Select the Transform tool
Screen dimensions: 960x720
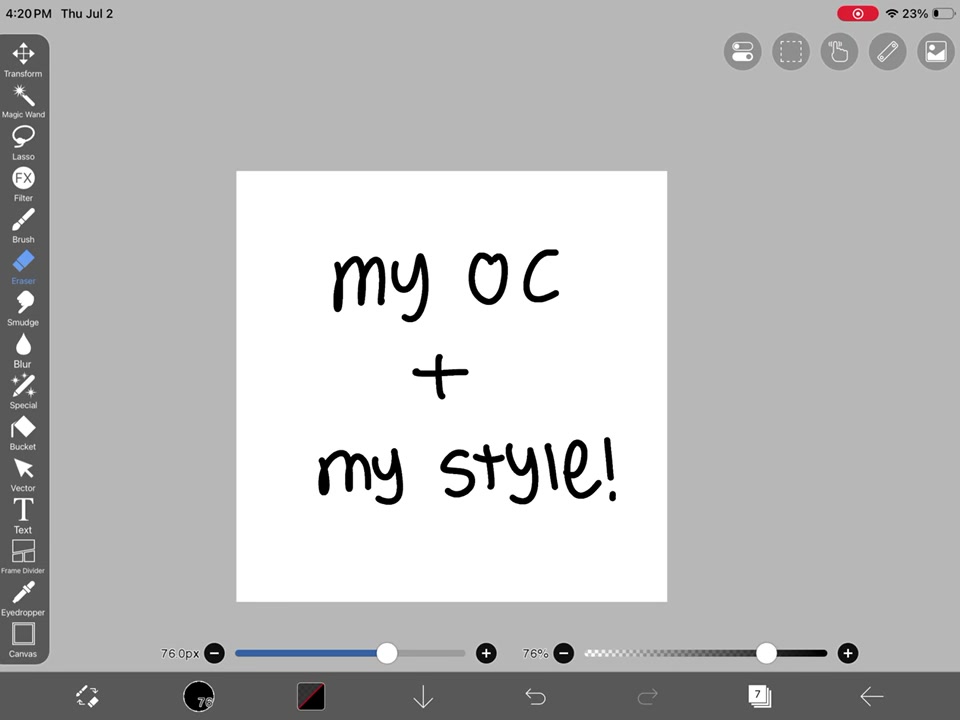tap(23, 59)
